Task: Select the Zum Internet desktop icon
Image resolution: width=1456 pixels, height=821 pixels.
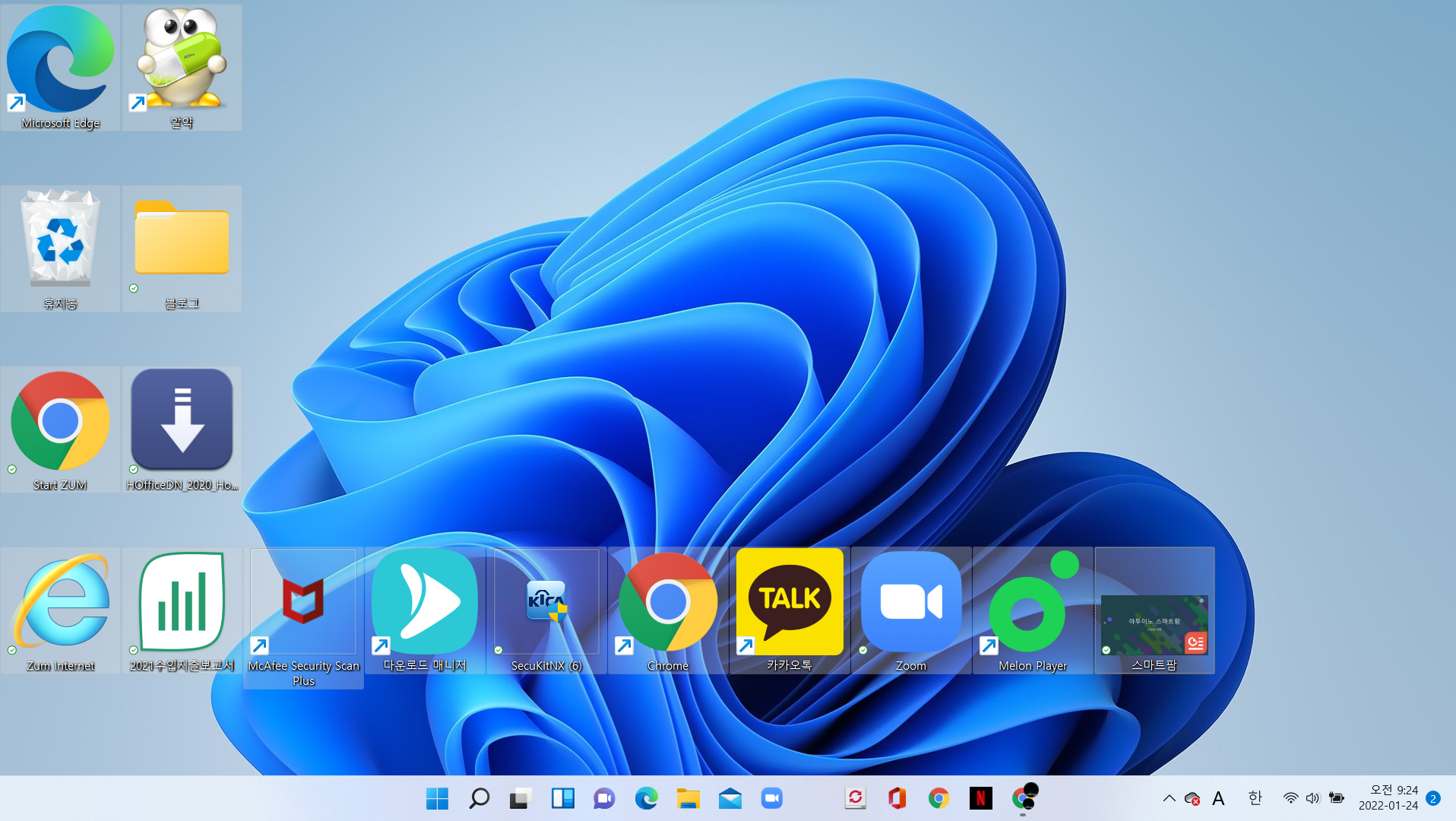Action: (61, 610)
